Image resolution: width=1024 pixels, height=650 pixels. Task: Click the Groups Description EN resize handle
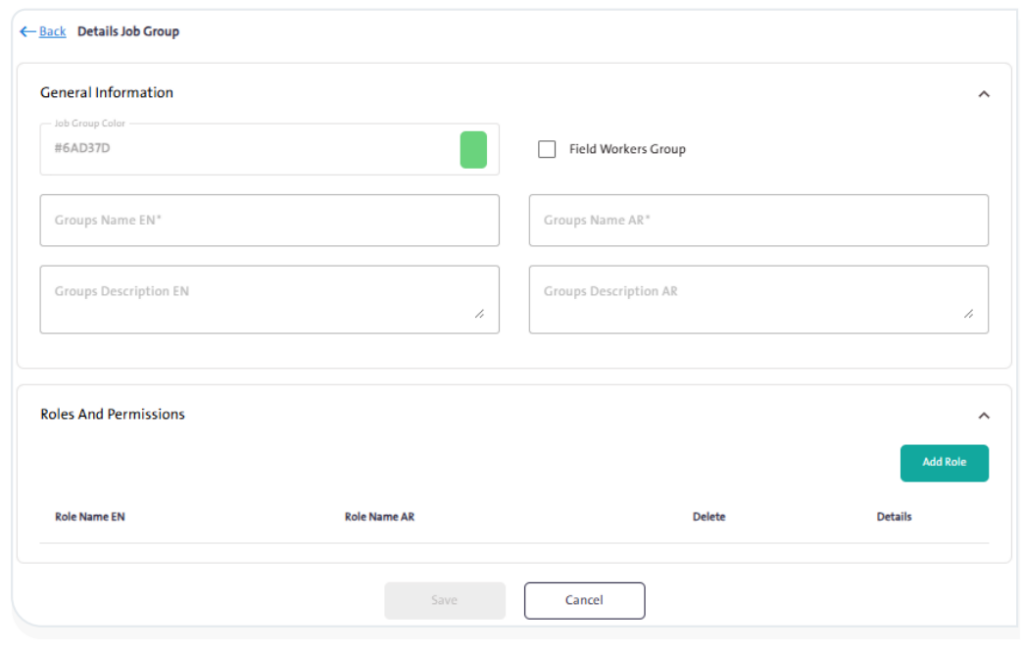(479, 314)
